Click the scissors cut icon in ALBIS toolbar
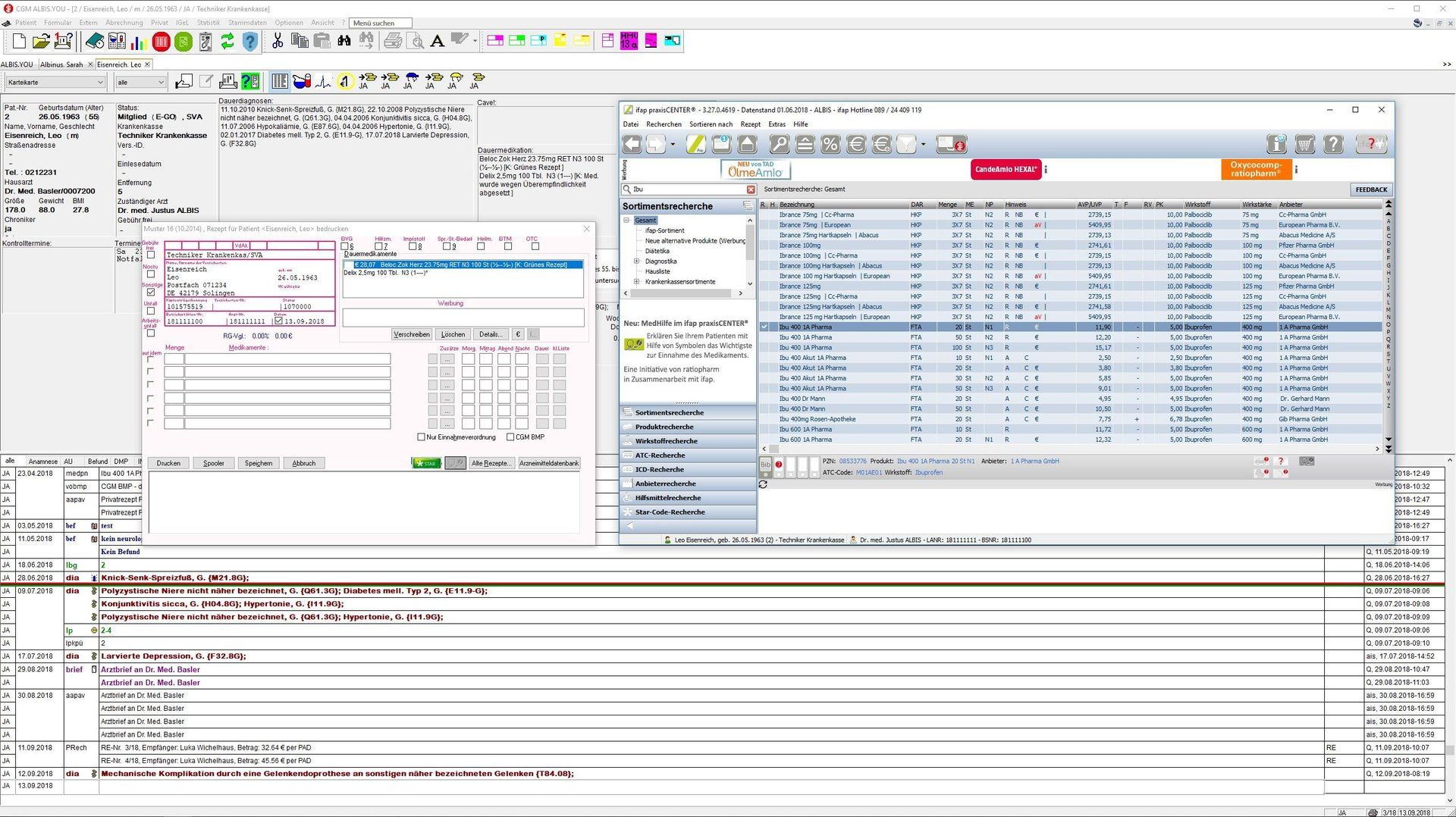Screen dimensions: 1456x817 (x=278, y=41)
